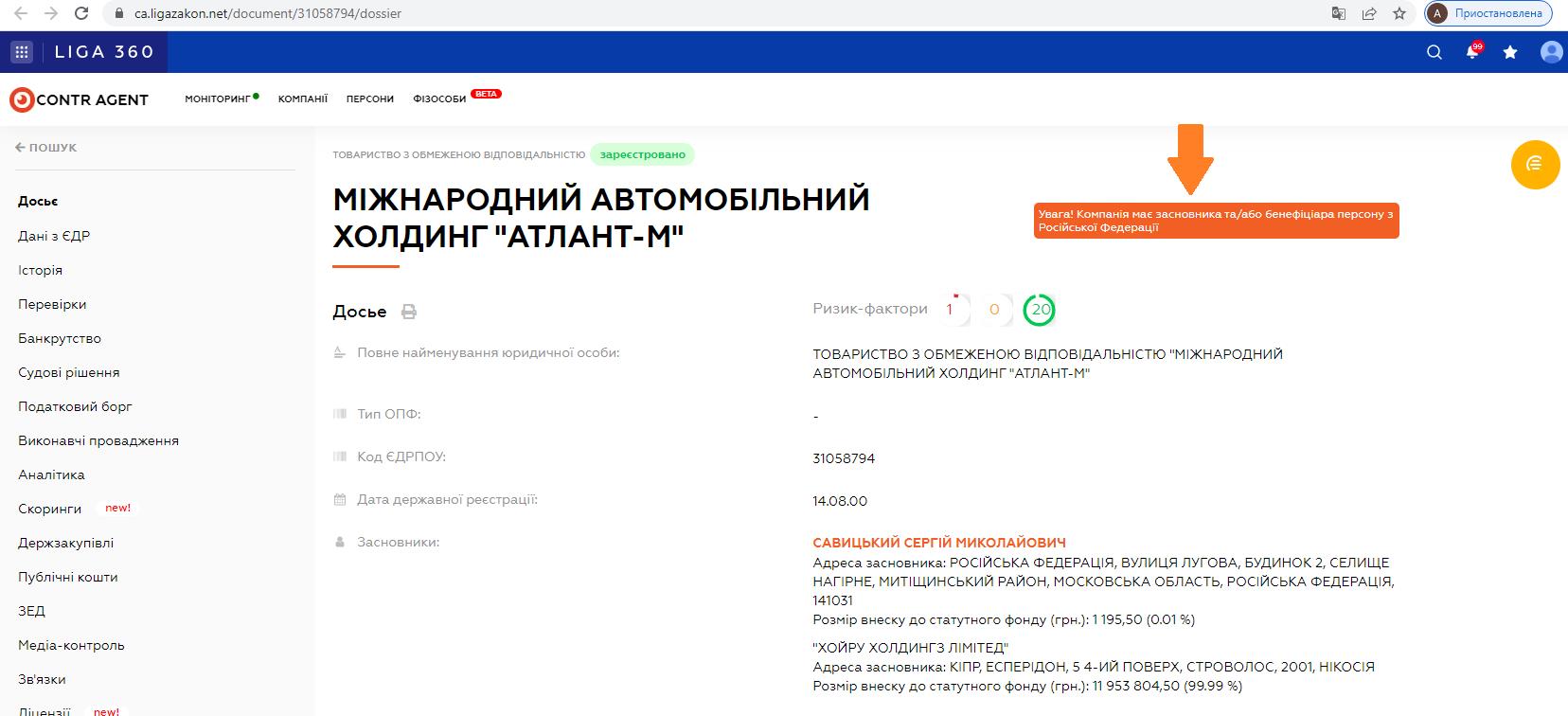The image size is (1568, 716).
Task: Open the orange floating chat button
Action: tap(1535, 164)
